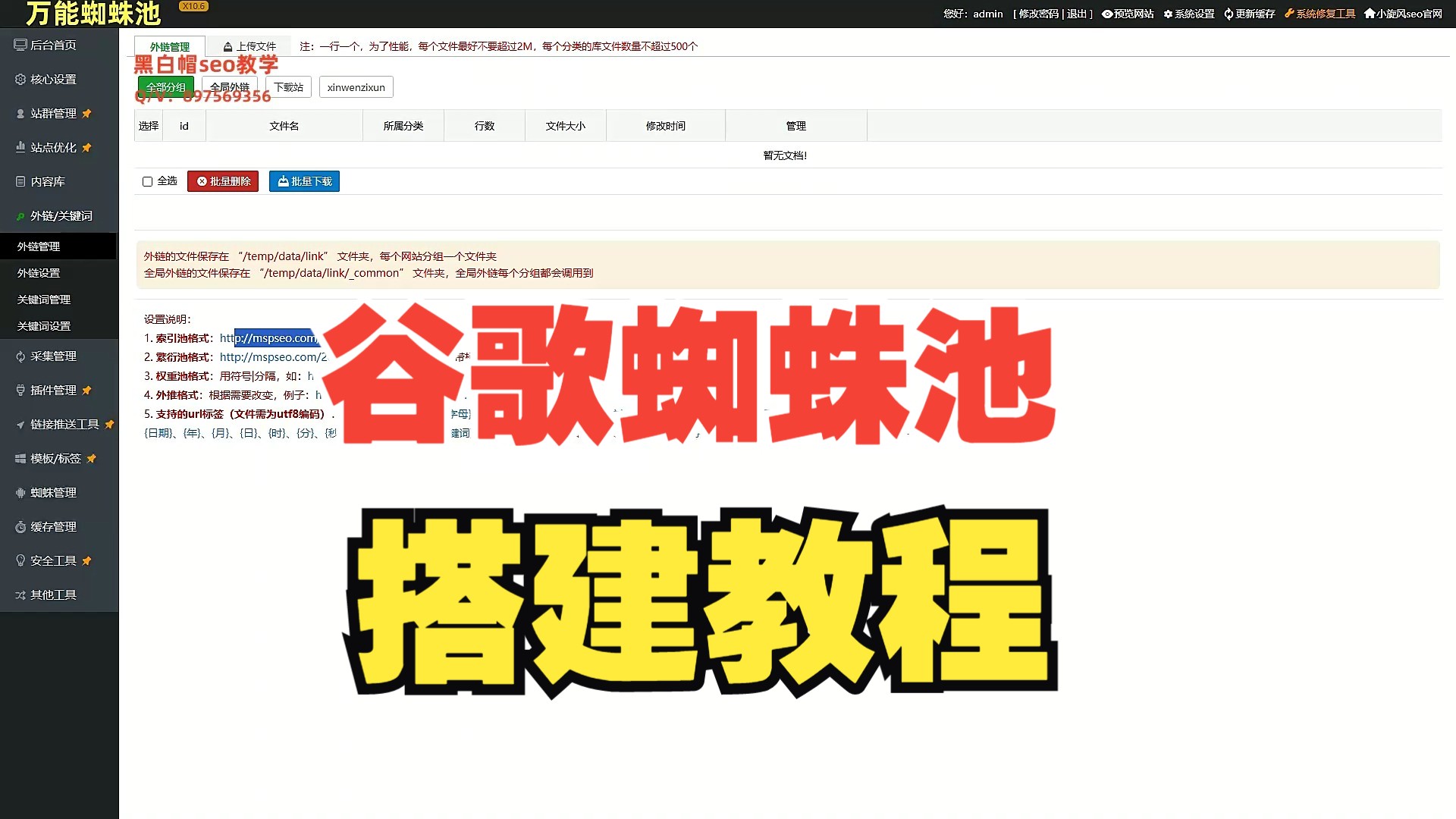Click the 文件名 column header
1456x819 pixels.
click(x=284, y=126)
